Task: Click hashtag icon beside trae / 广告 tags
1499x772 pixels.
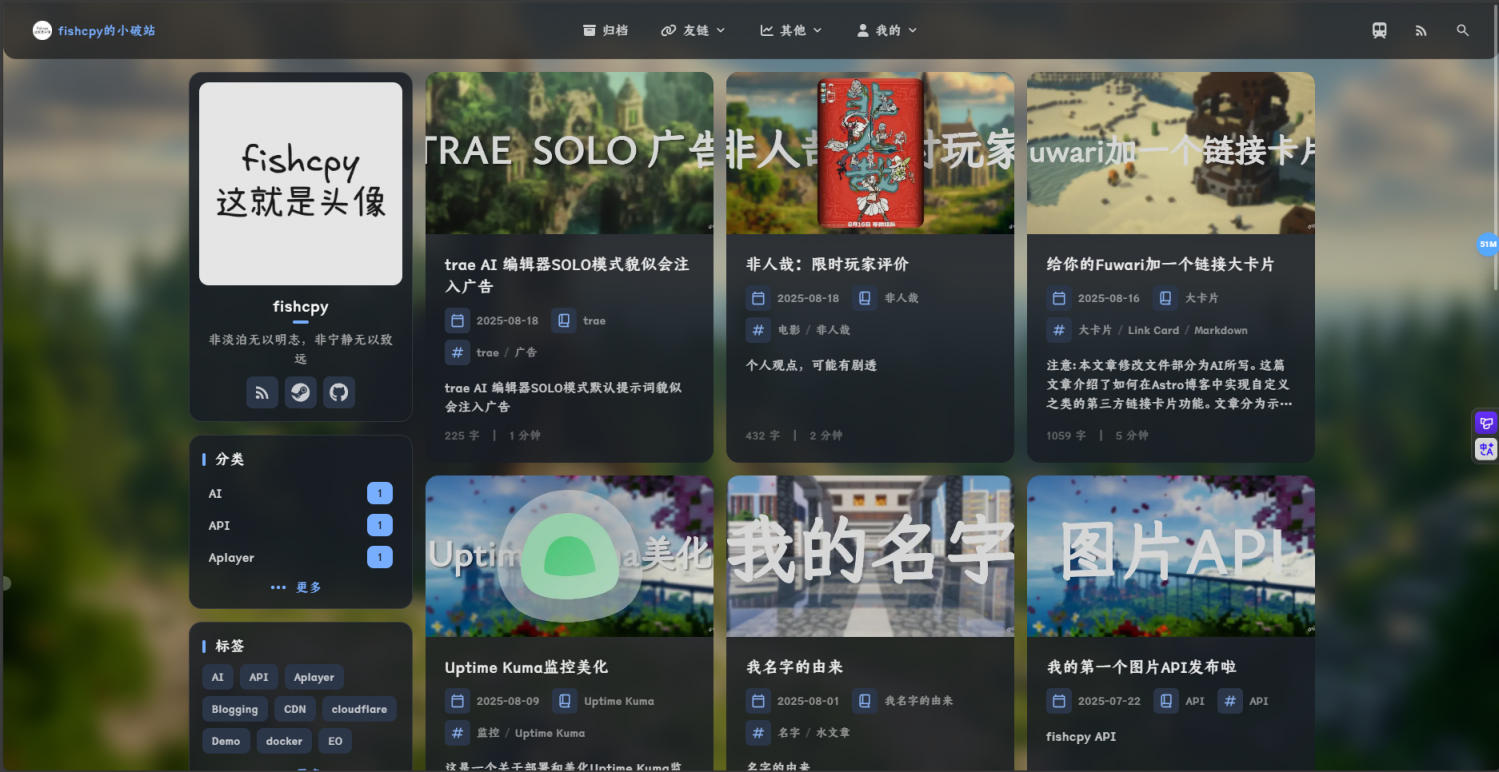Action: (x=457, y=353)
